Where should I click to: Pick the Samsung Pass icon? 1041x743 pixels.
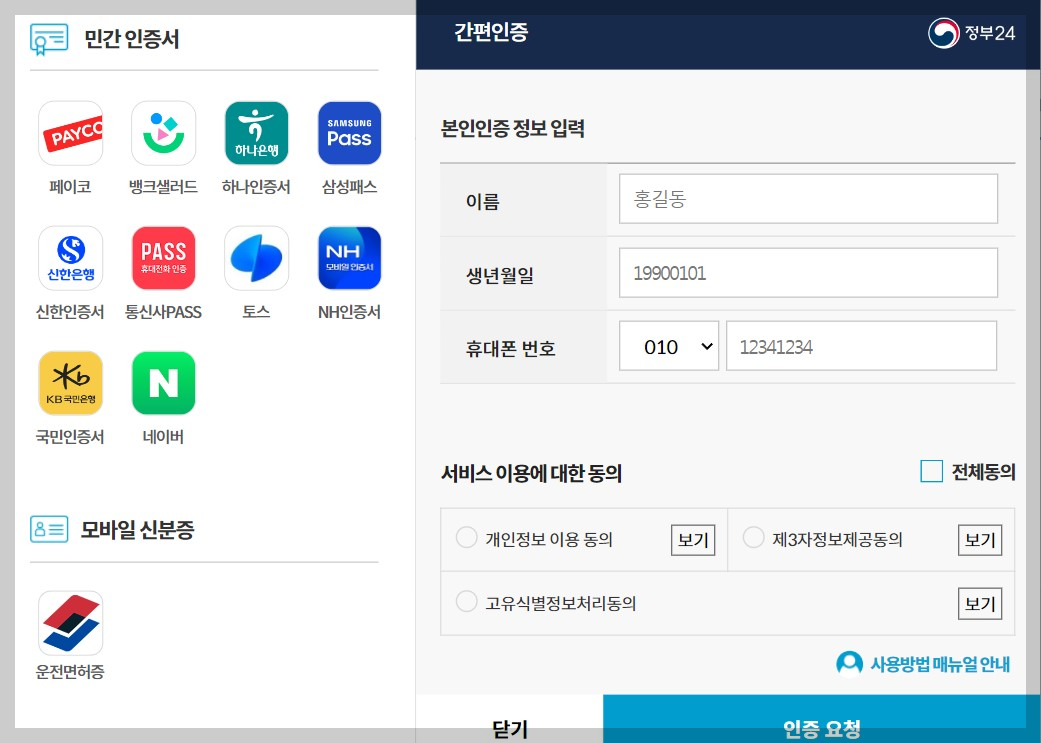(x=349, y=133)
